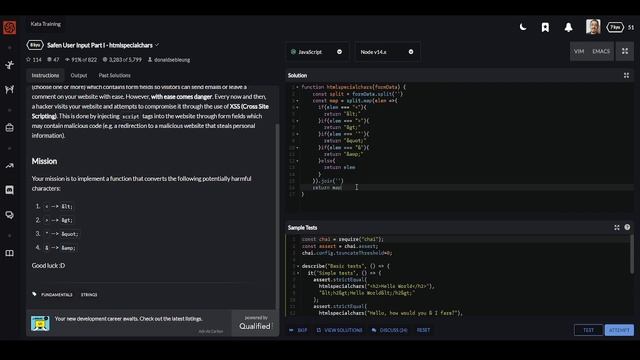Image resolution: width=640 pixels, height=360 pixels.
Task: Open the leaderboard trend sidebar icon
Action: click(x=9, y=165)
